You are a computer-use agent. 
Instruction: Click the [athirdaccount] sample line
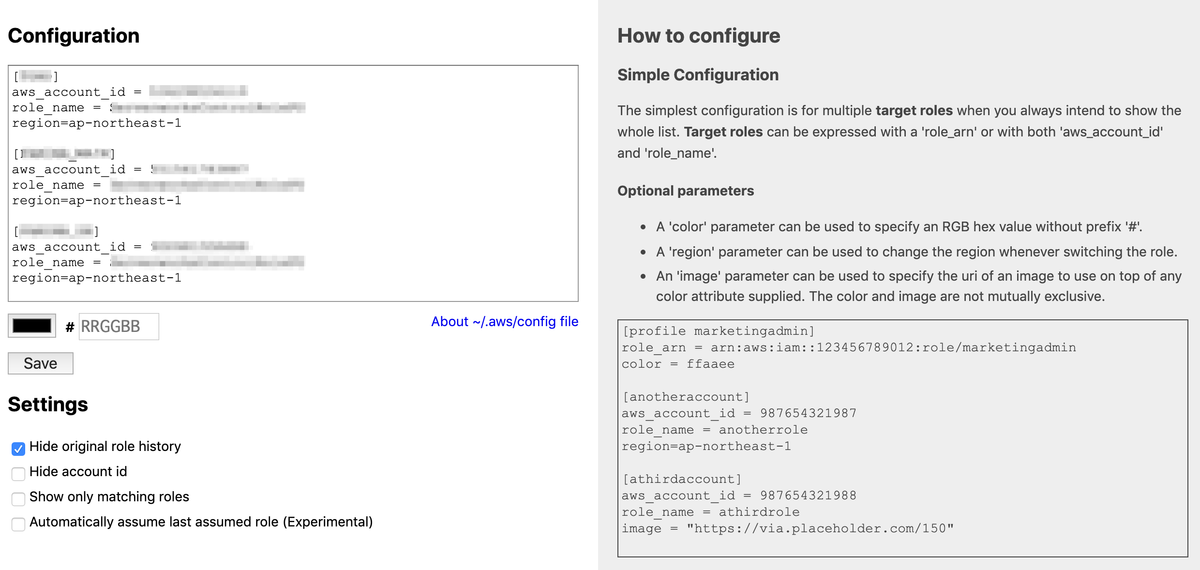(681, 479)
